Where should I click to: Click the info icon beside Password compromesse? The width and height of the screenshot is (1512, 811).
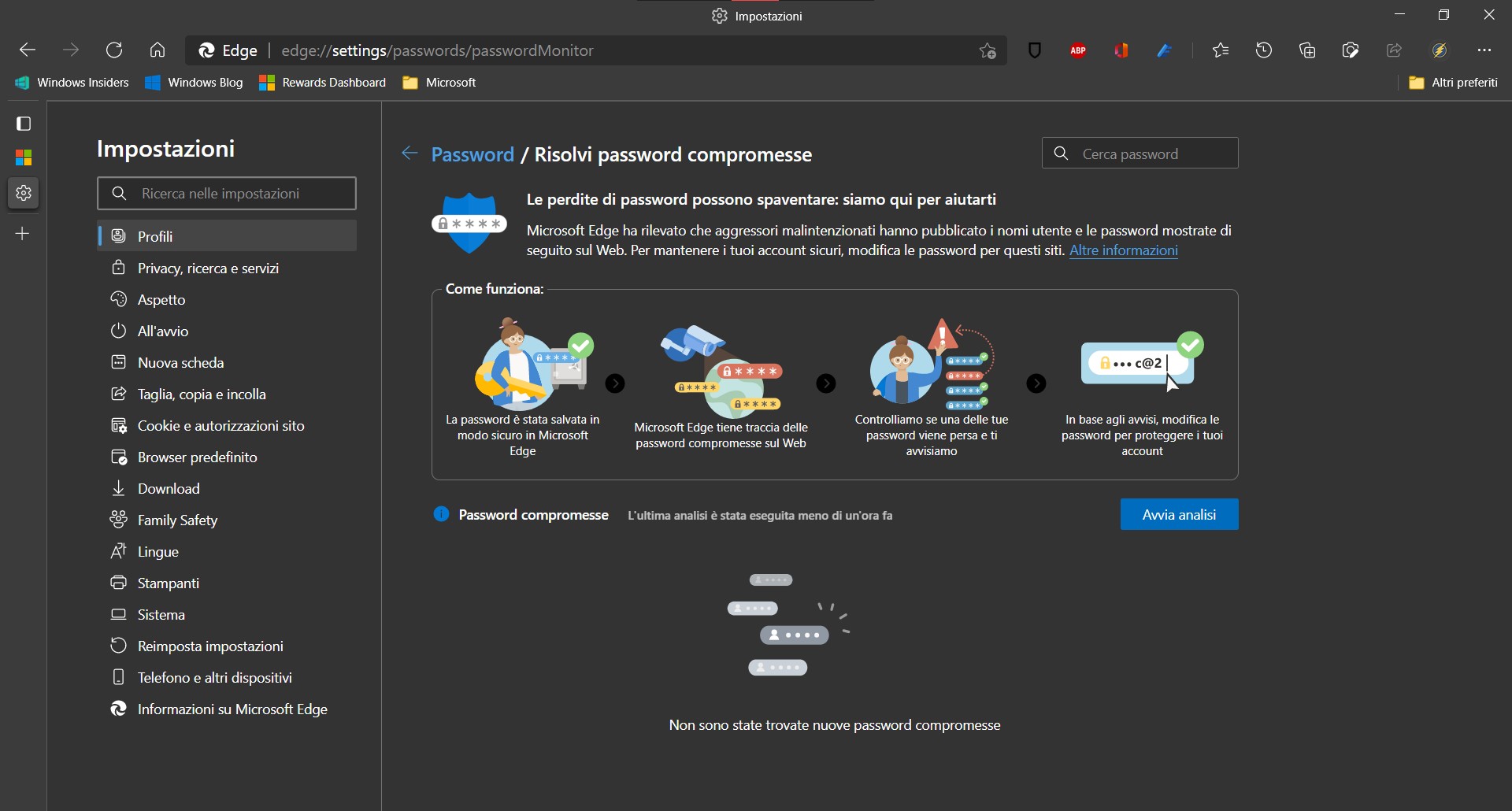click(442, 514)
